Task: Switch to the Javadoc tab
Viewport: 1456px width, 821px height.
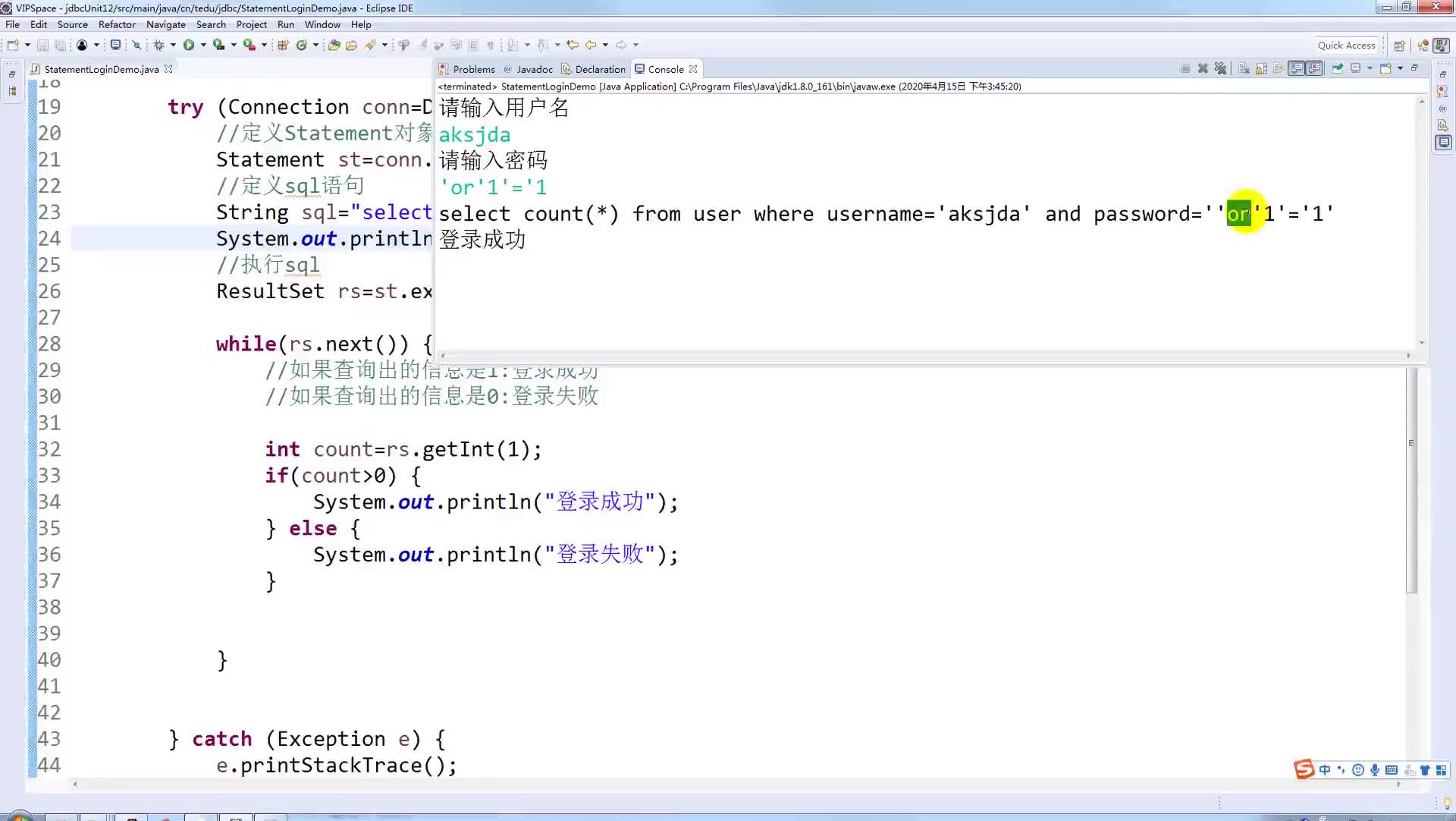Action: 532,68
